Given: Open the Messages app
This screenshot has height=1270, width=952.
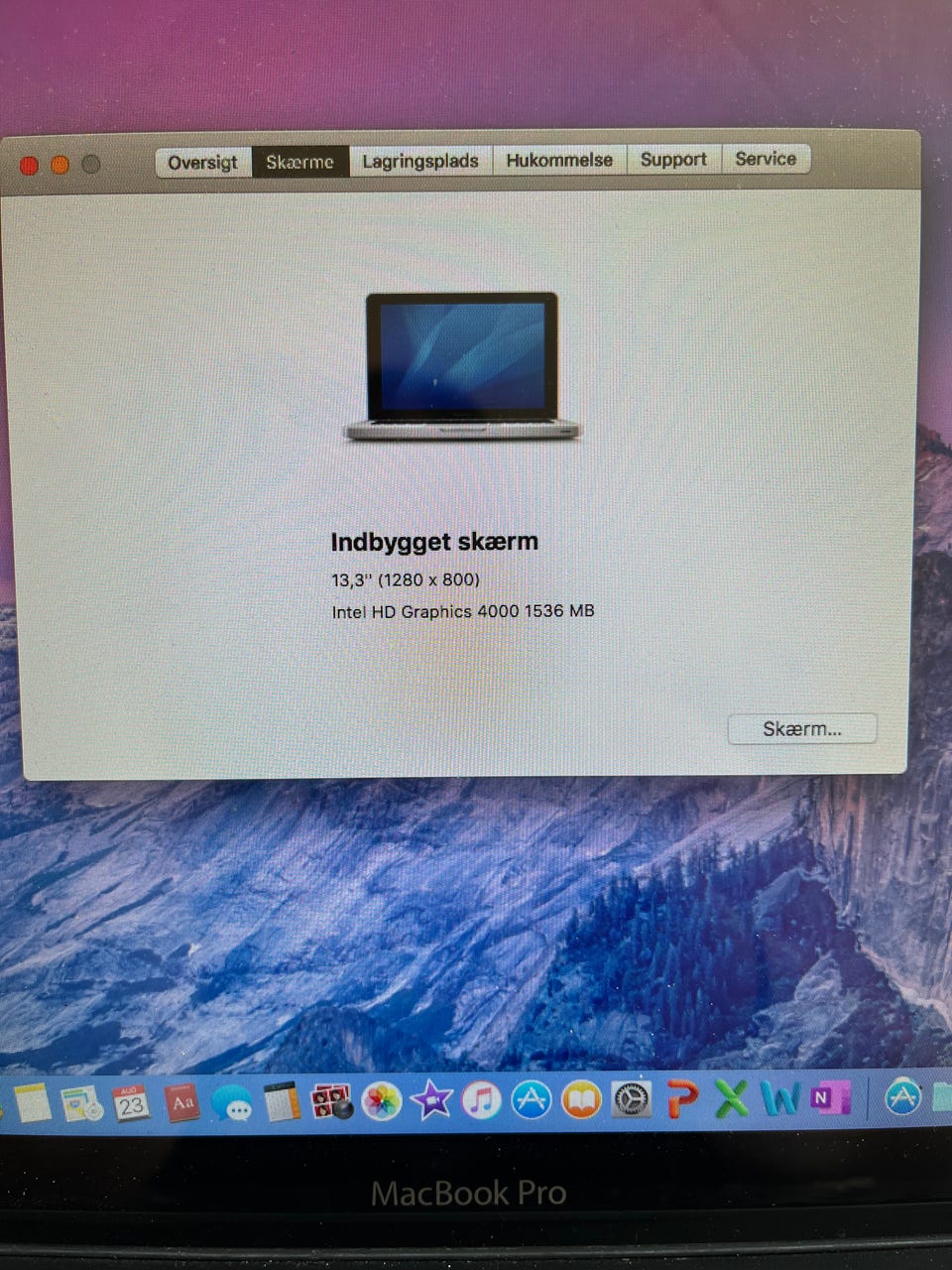Looking at the screenshot, I should click(x=232, y=1103).
